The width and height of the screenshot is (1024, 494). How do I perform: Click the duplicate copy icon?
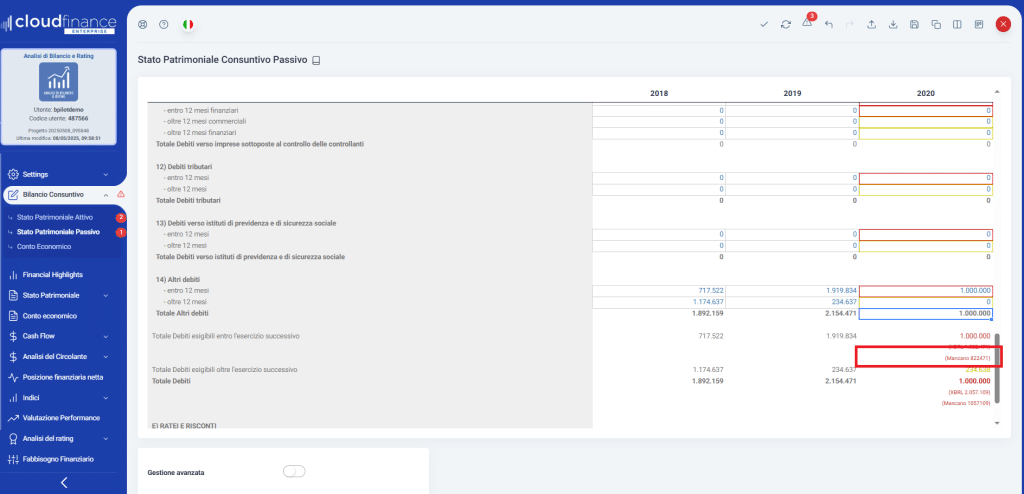click(936, 24)
